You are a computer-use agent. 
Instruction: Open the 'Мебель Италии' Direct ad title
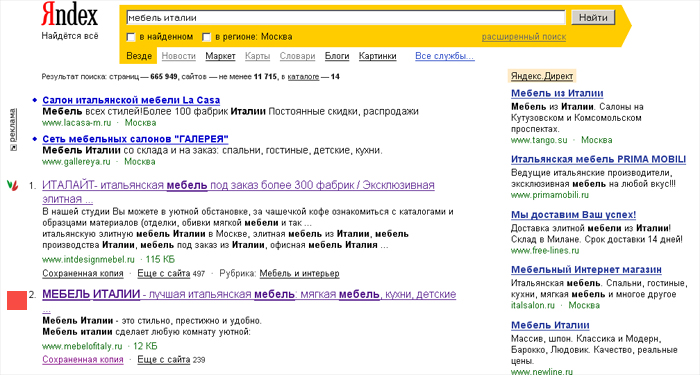click(x=550, y=325)
